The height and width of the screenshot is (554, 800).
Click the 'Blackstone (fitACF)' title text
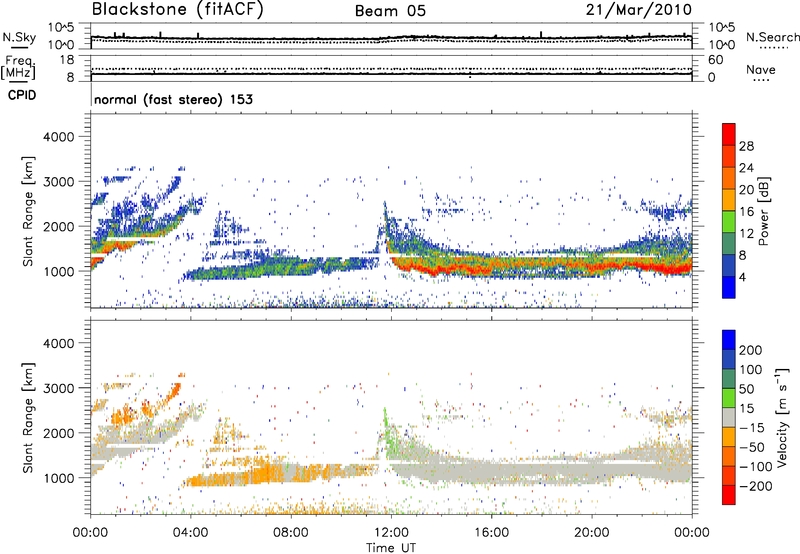click(x=178, y=10)
